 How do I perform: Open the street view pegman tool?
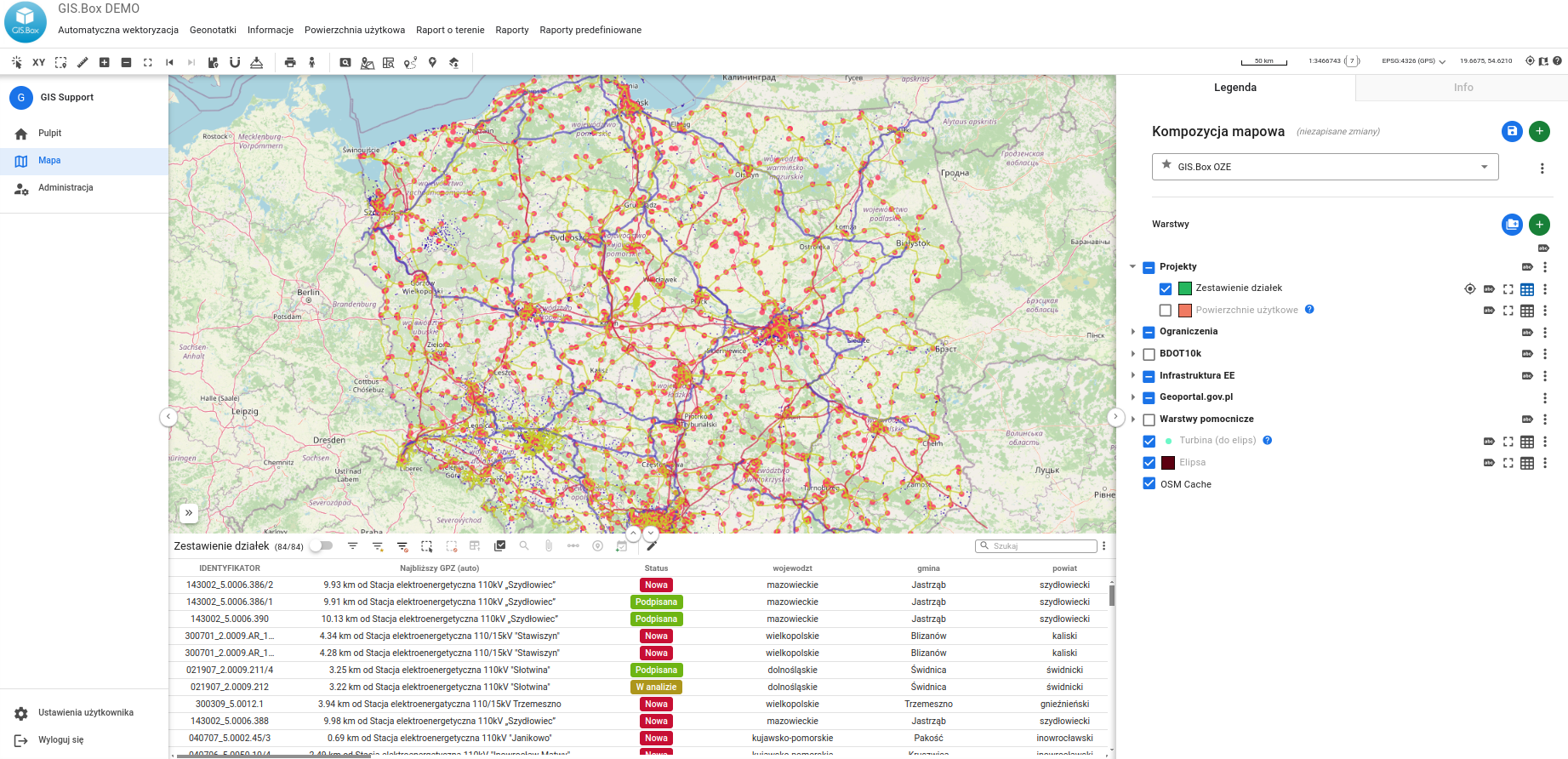coord(312,62)
